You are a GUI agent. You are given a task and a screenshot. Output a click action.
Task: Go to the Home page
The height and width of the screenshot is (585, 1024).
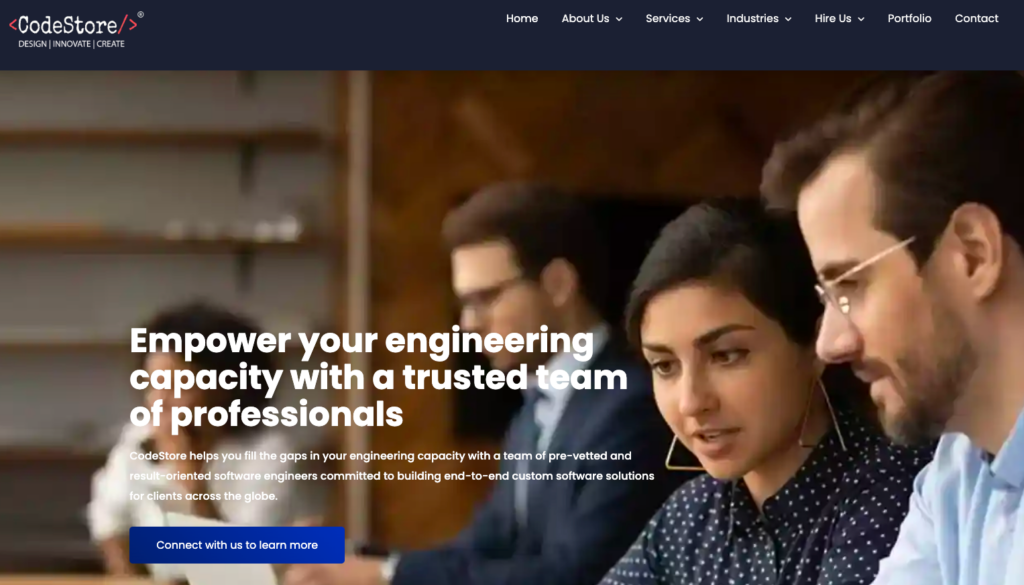click(x=522, y=18)
